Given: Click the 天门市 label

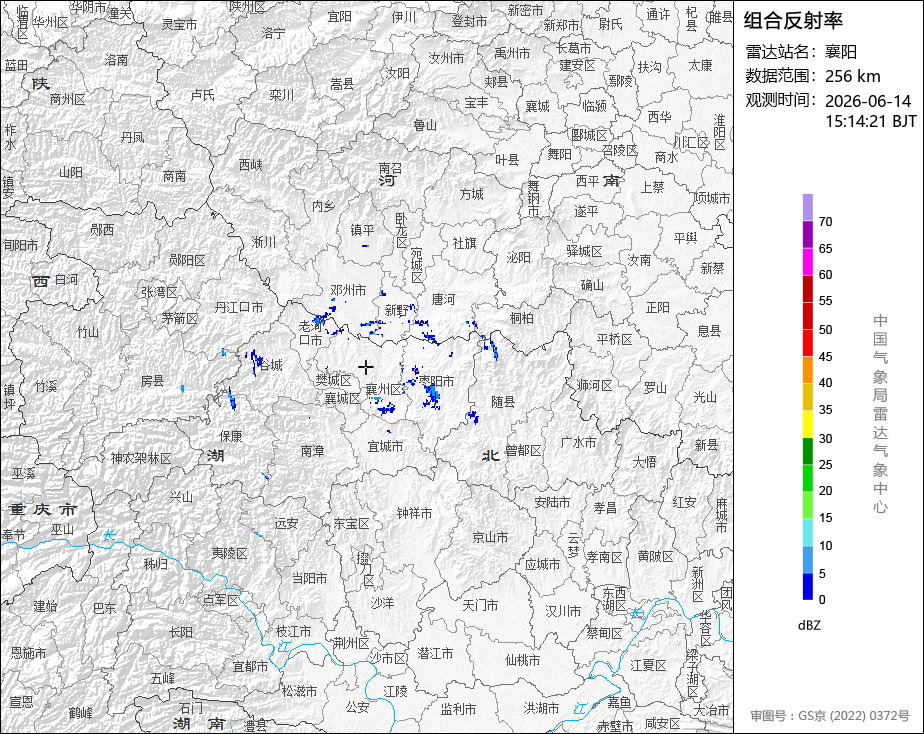Looking at the screenshot, I should click(480, 605).
